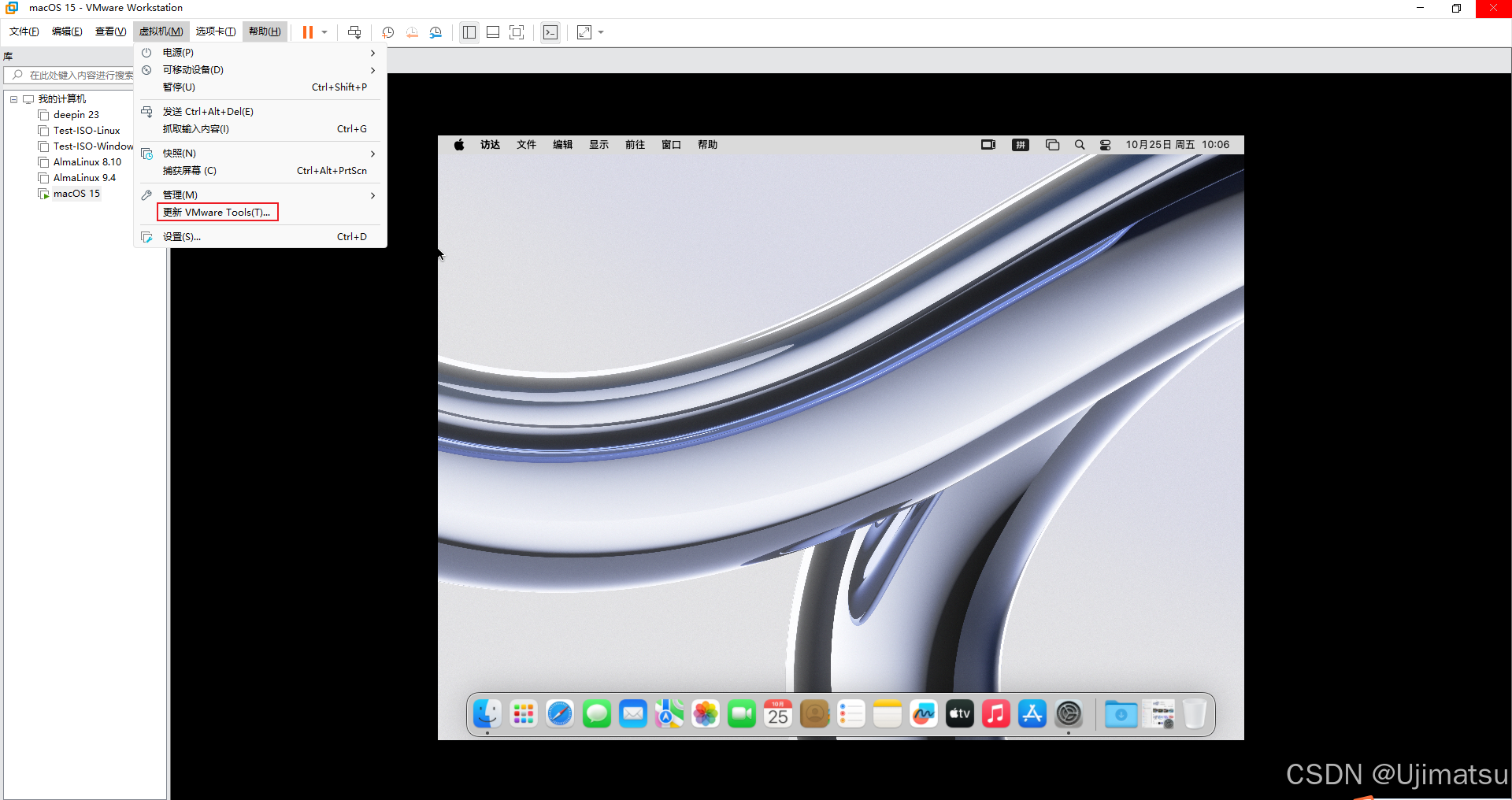Open the Apple menu in guest macOS

(459, 145)
